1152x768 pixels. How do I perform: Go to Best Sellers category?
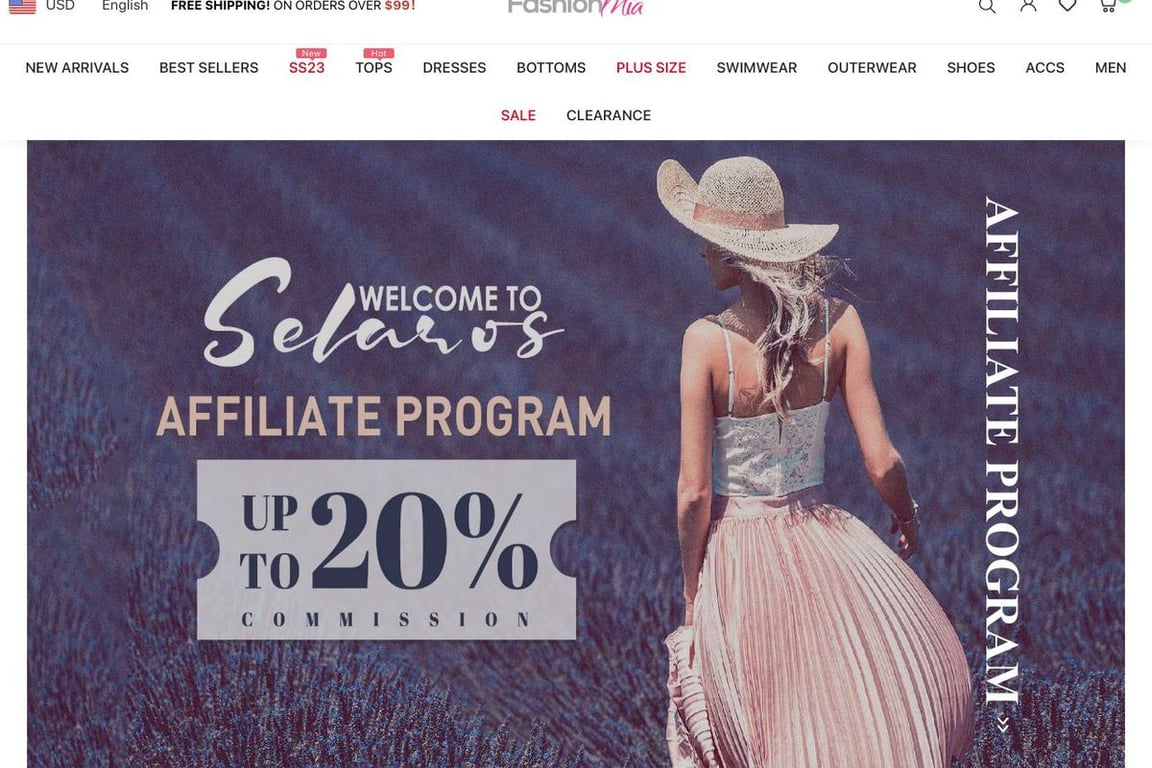[209, 68]
